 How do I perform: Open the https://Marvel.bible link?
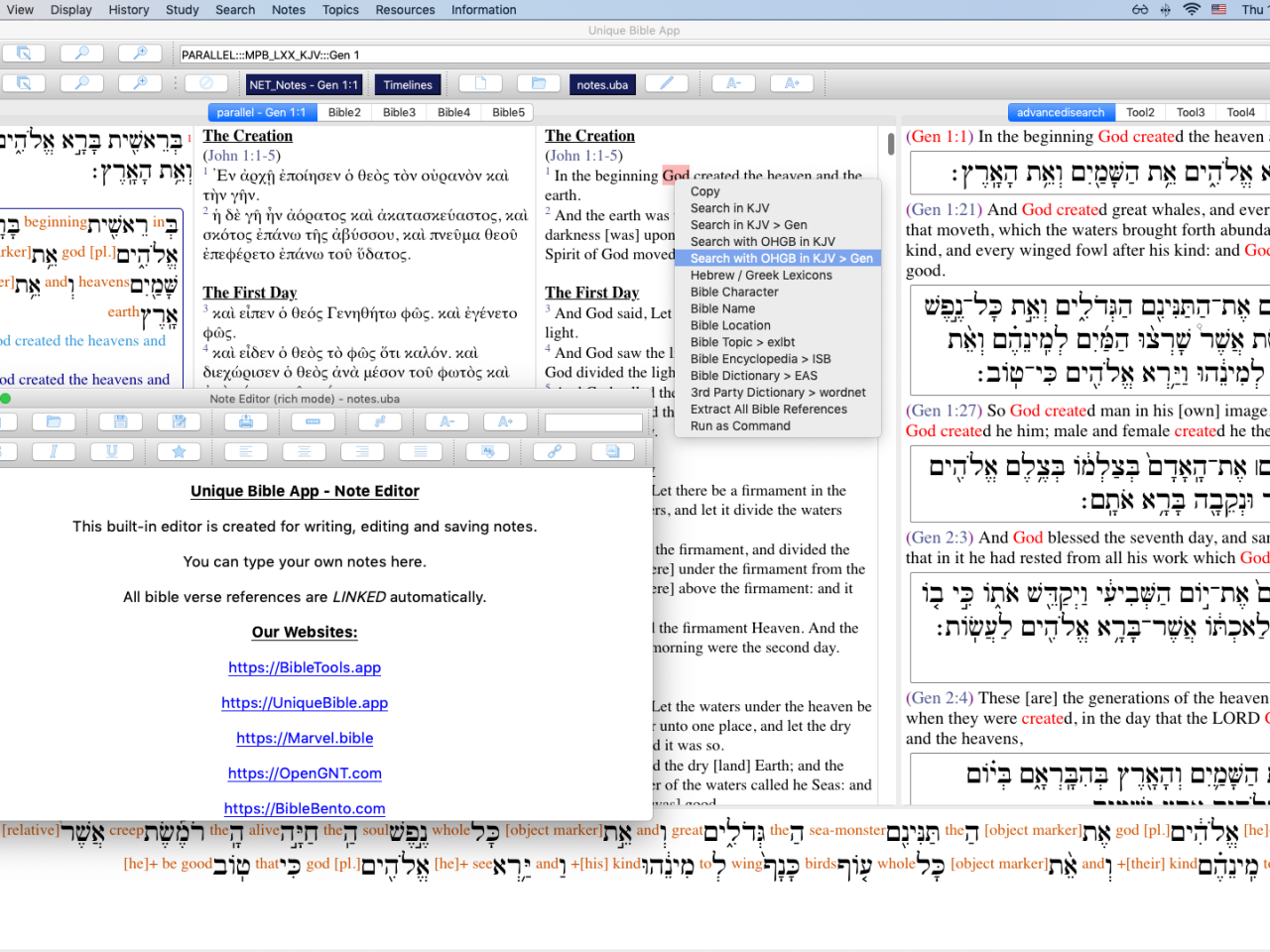pyautogui.click(x=305, y=738)
